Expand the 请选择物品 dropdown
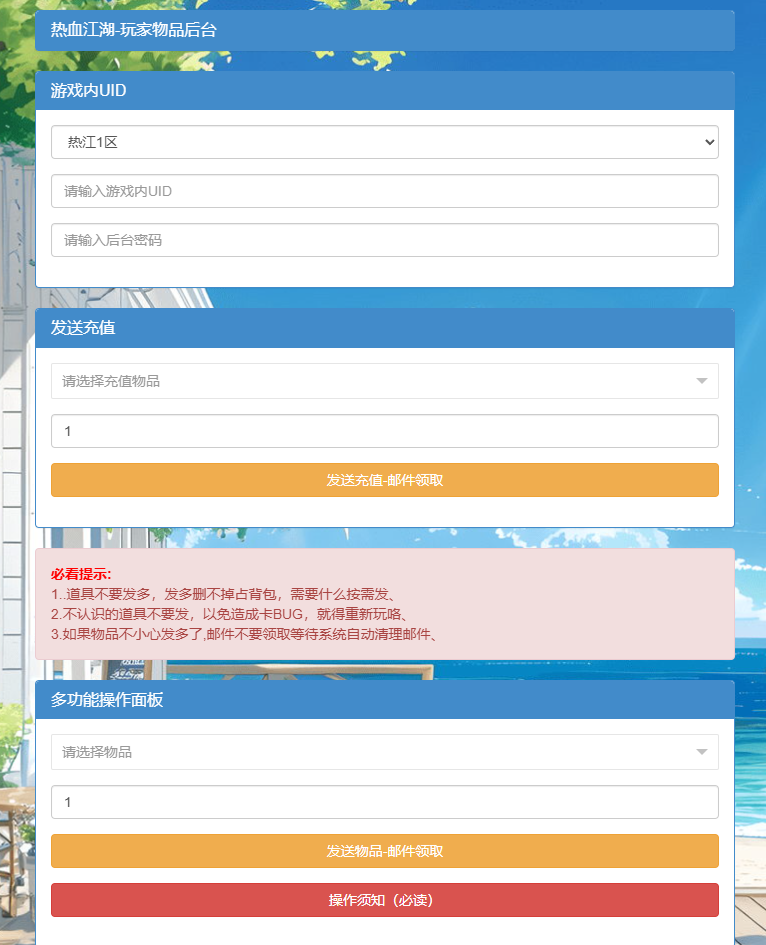The height and width of the screenshot is (945, 766). click(385, 752)
